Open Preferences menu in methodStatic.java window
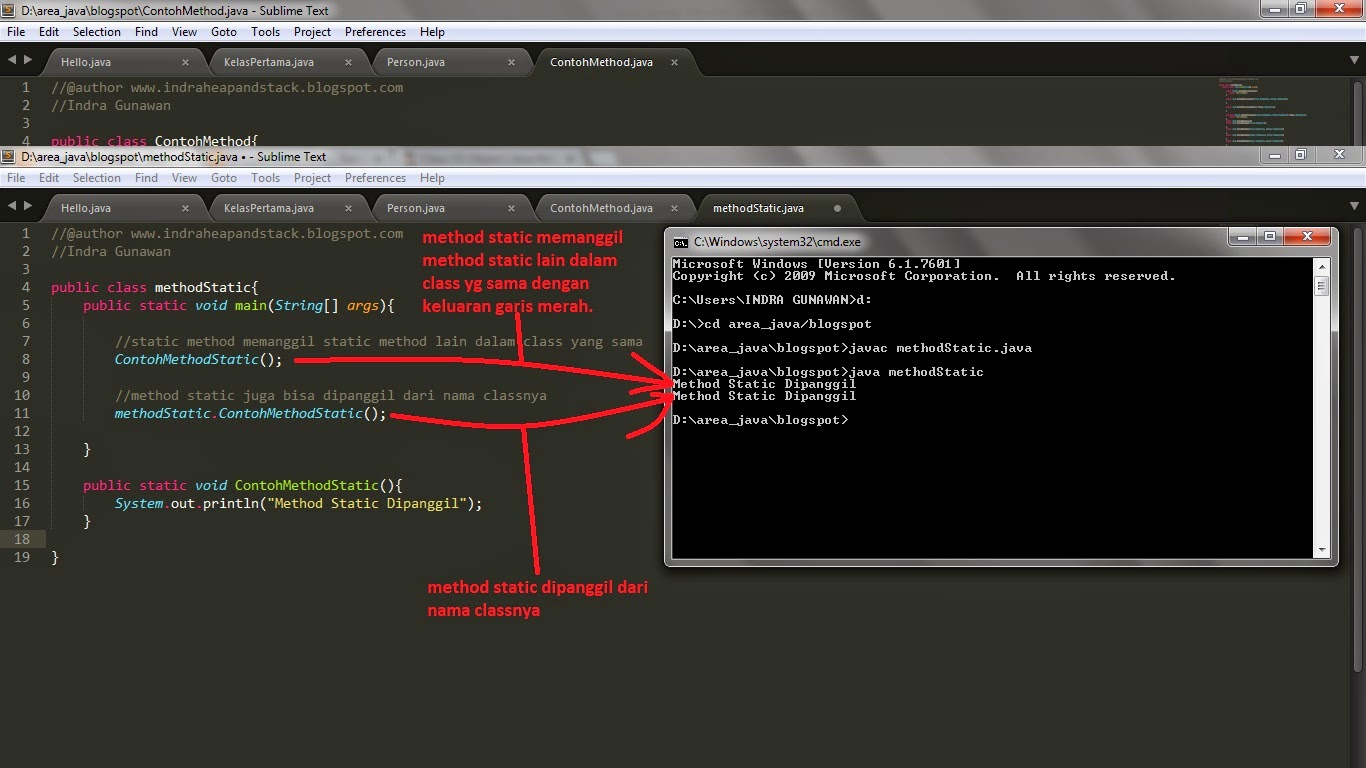The width and height of the screenshot is (1366, 768). point(375,178)
